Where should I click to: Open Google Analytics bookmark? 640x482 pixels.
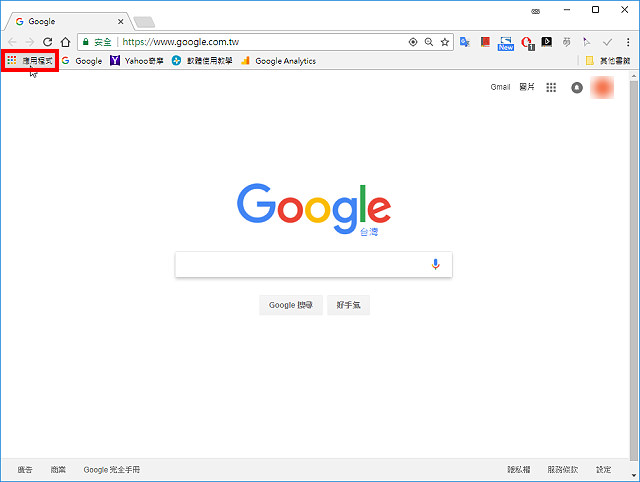(278, 61)
